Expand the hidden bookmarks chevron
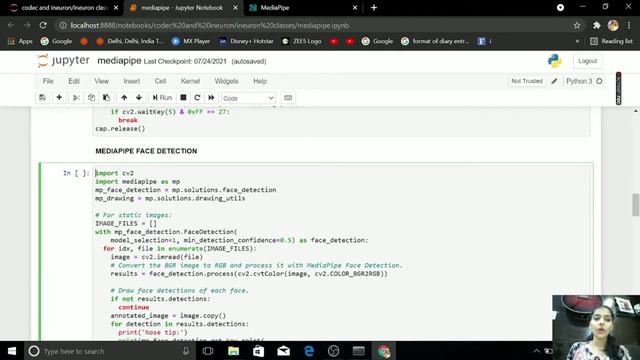 click(x=577, y=41)
